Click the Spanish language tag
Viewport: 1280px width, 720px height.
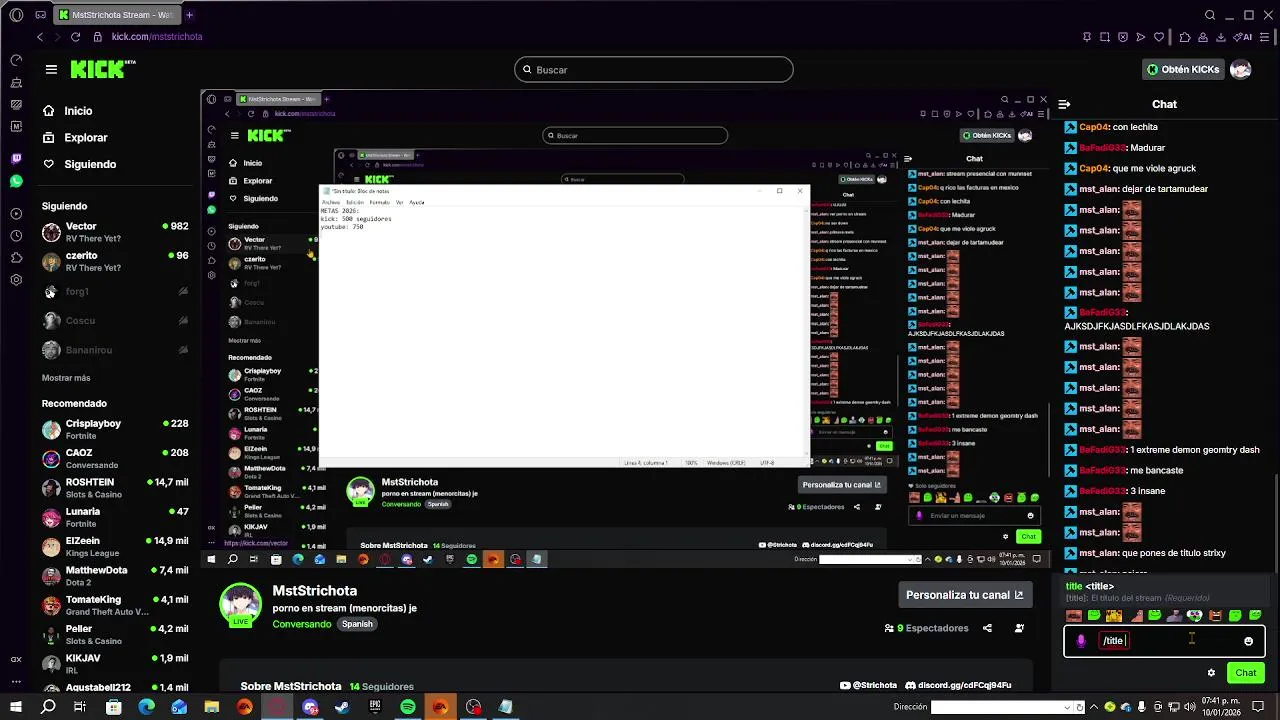click(357, 624)
